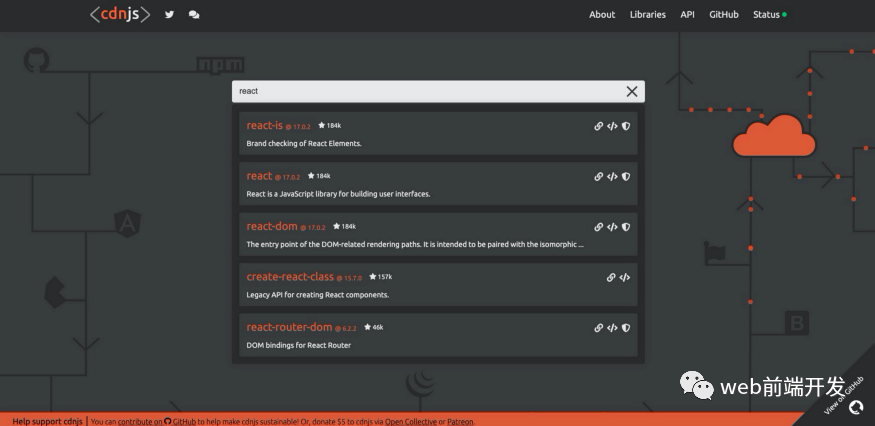Click the @ 15.7.0 version label
This screenshot has width=875, height=426.
coord(349,278)
